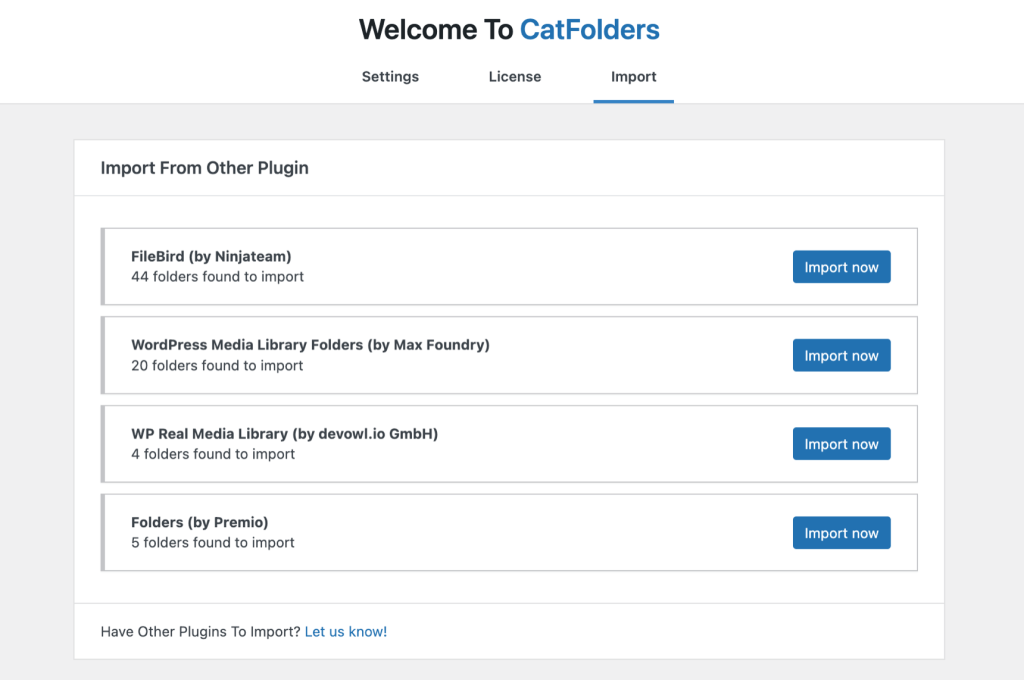The height and width of the screenshot is (680, 1024).
Task: Click the CatFolders link in the heading
Action: (589, 29)
